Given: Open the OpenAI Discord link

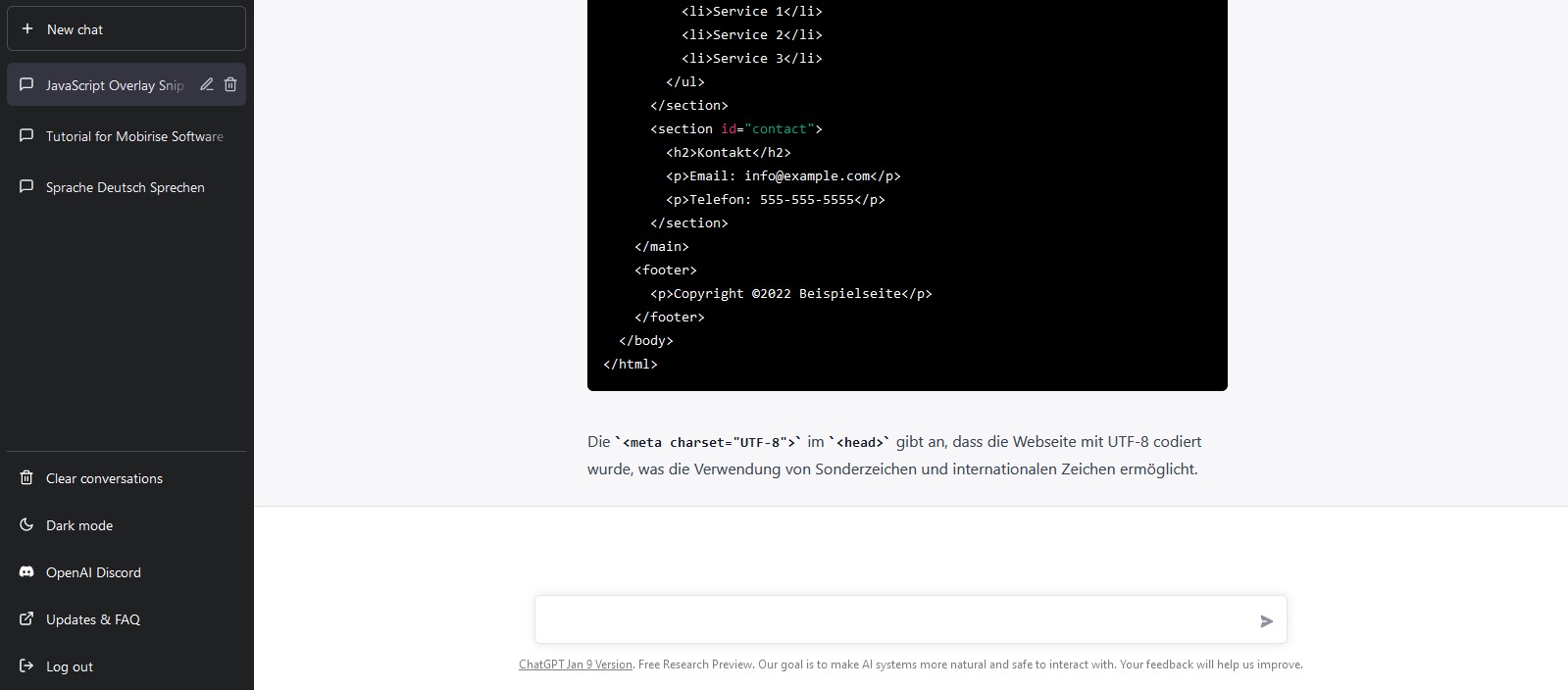Looking at the screenshot, I should click(x=93, y=572).
